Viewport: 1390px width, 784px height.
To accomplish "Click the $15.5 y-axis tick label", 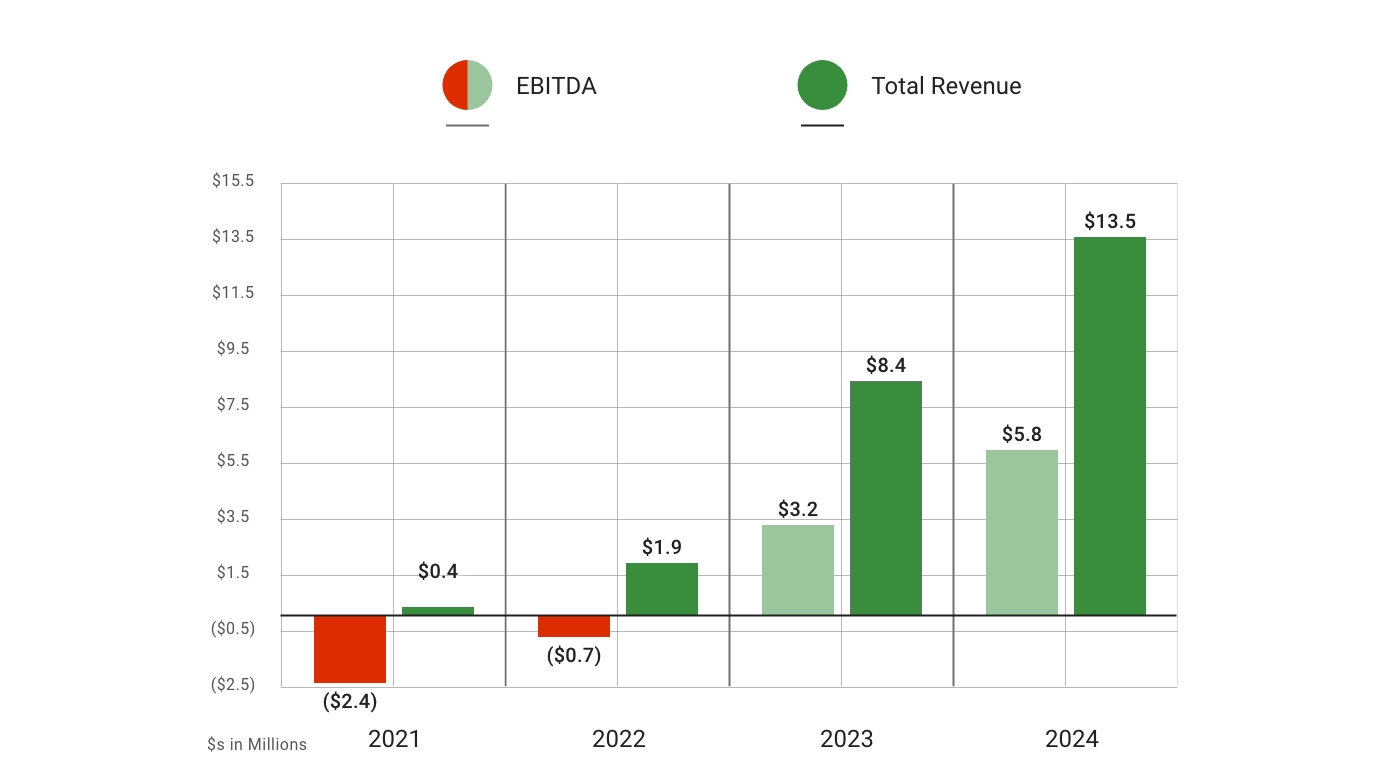I will click(233, 181).
